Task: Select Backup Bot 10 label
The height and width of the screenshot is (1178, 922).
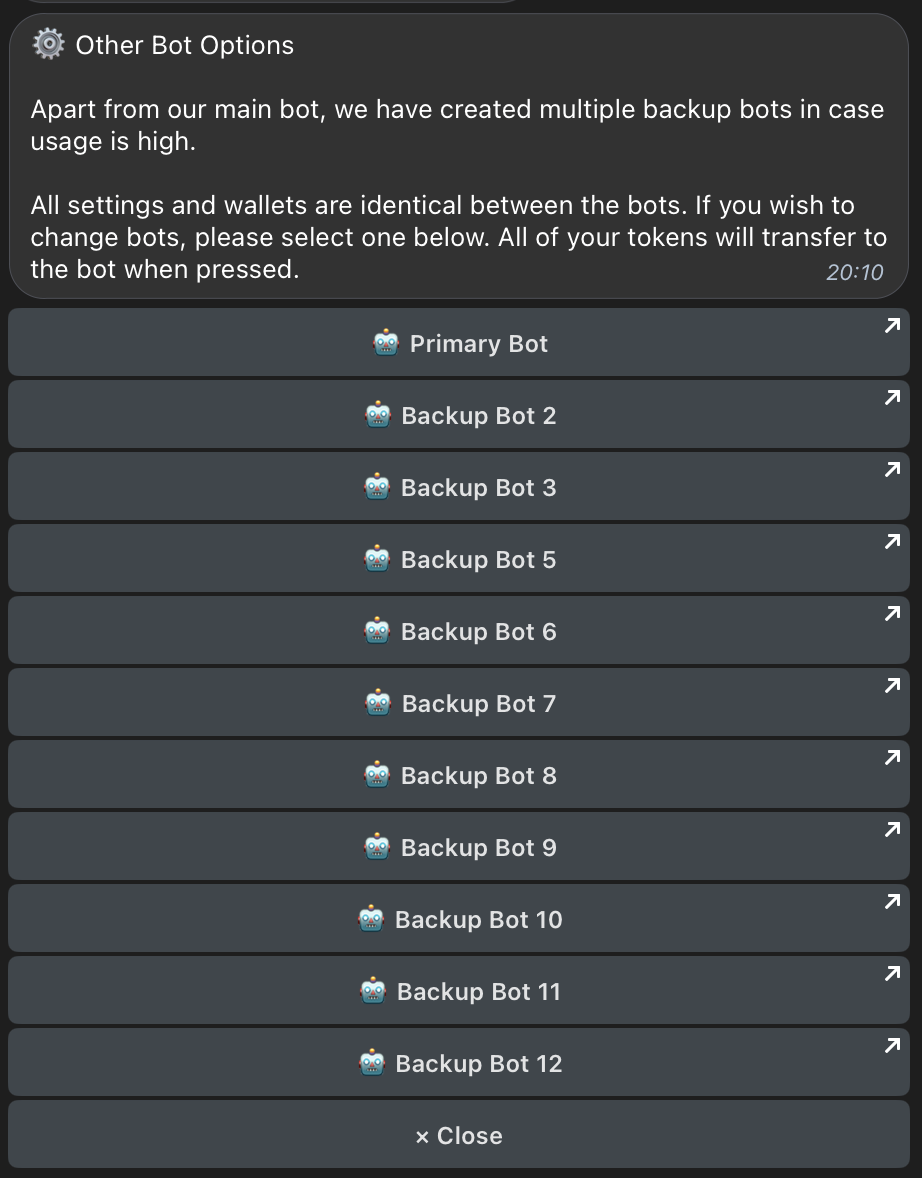Action: tap(478, 920)
